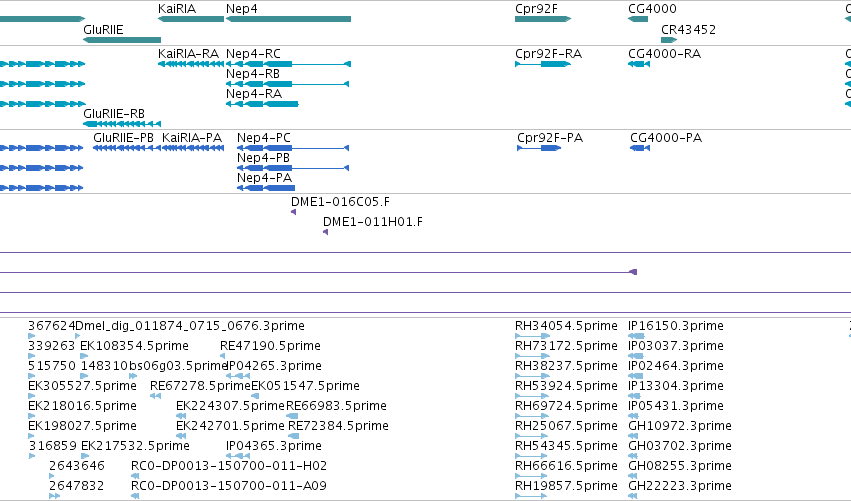The width and height of the screenshot is (851, 501).
Task: Select the Nep4-RB transcript
Action: click(x=287, y=84)
